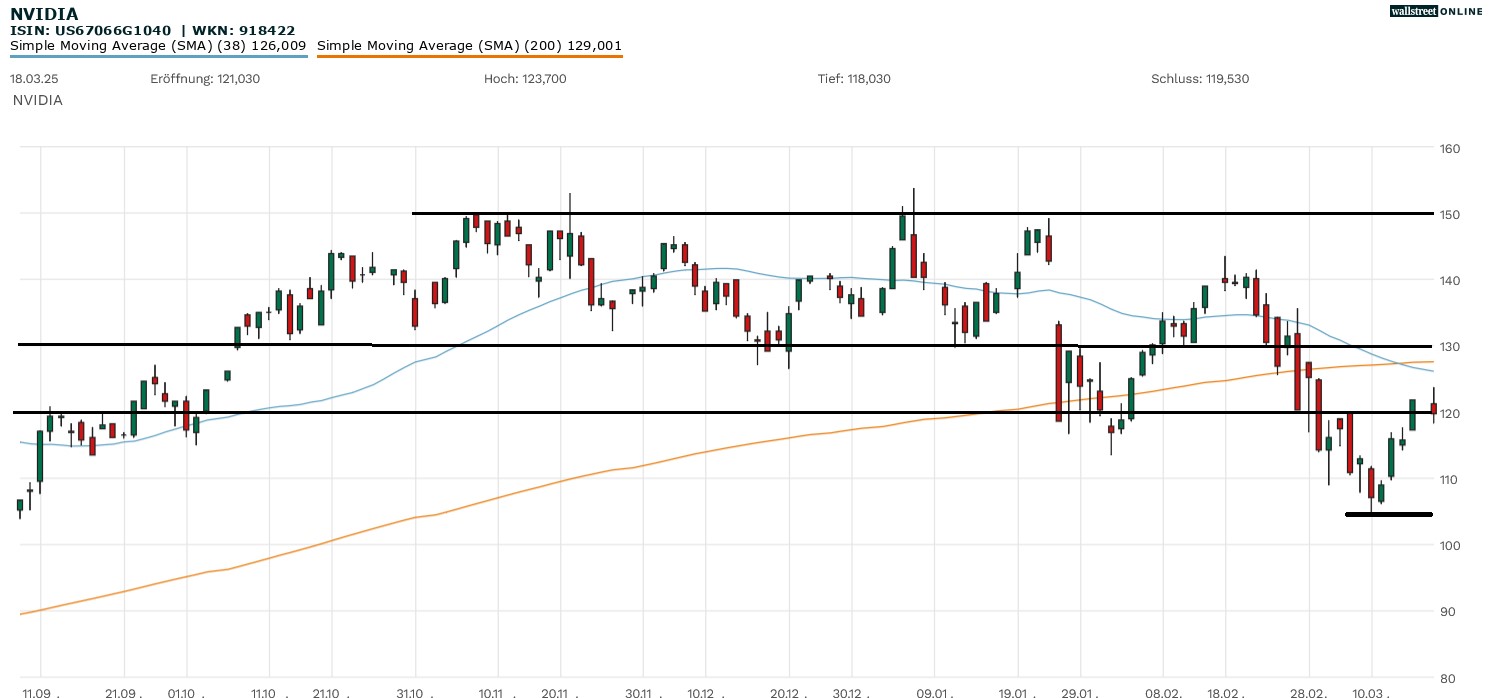Click the 110 price axis label
Image resolution: width=1490 pixels, height=698 pixels.
tap(1450, 480)
